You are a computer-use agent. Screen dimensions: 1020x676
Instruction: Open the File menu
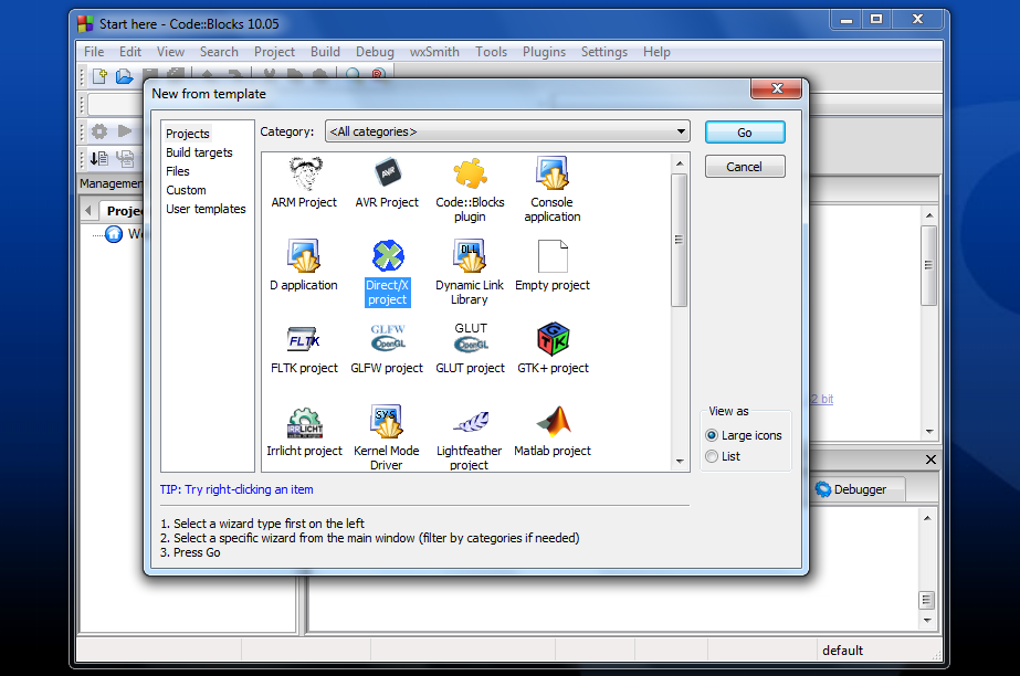coord(94,51)
